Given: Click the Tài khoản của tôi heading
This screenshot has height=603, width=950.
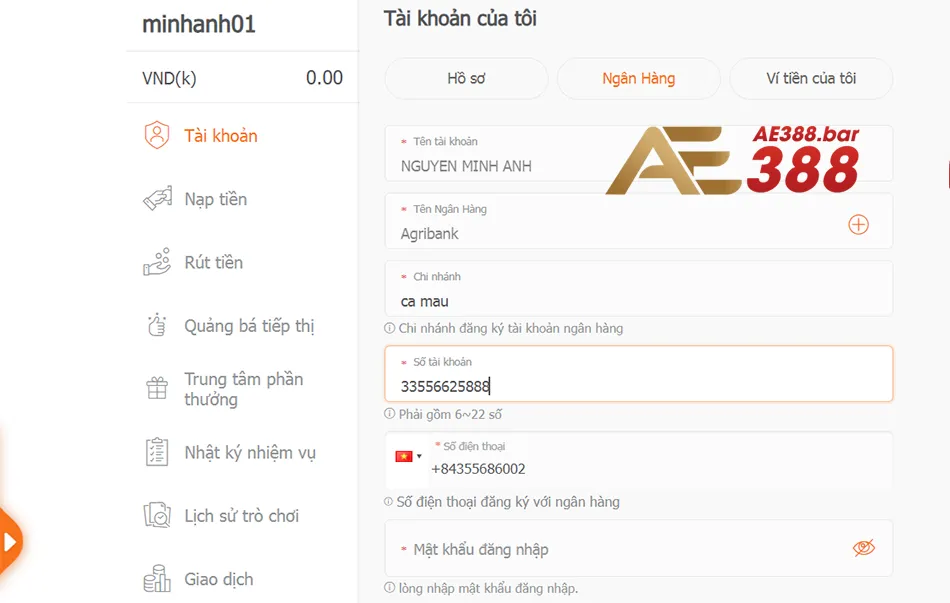Looking at the screenshot, I should point(460,19).
